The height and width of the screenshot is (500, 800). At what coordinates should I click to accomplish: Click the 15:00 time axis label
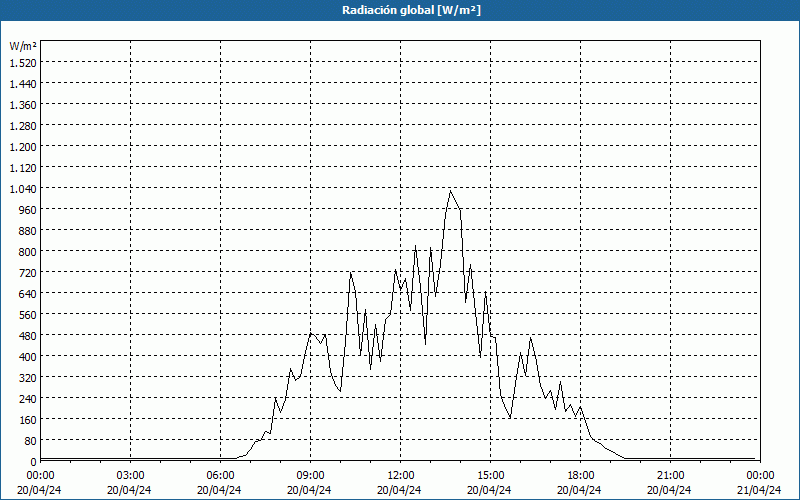click(490, 476)
